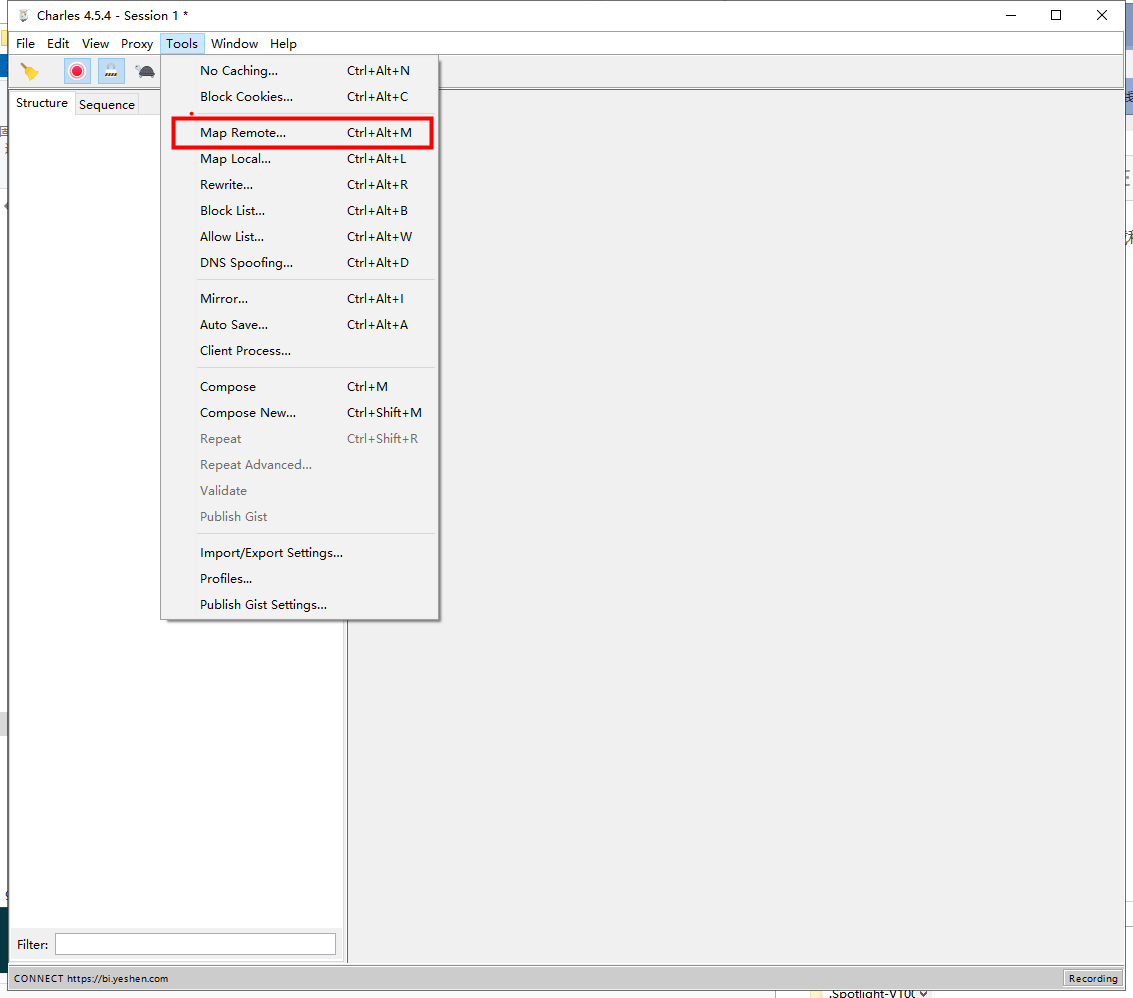Open the Help menu
1133x998 pixels.
click(x=283, y=43)
